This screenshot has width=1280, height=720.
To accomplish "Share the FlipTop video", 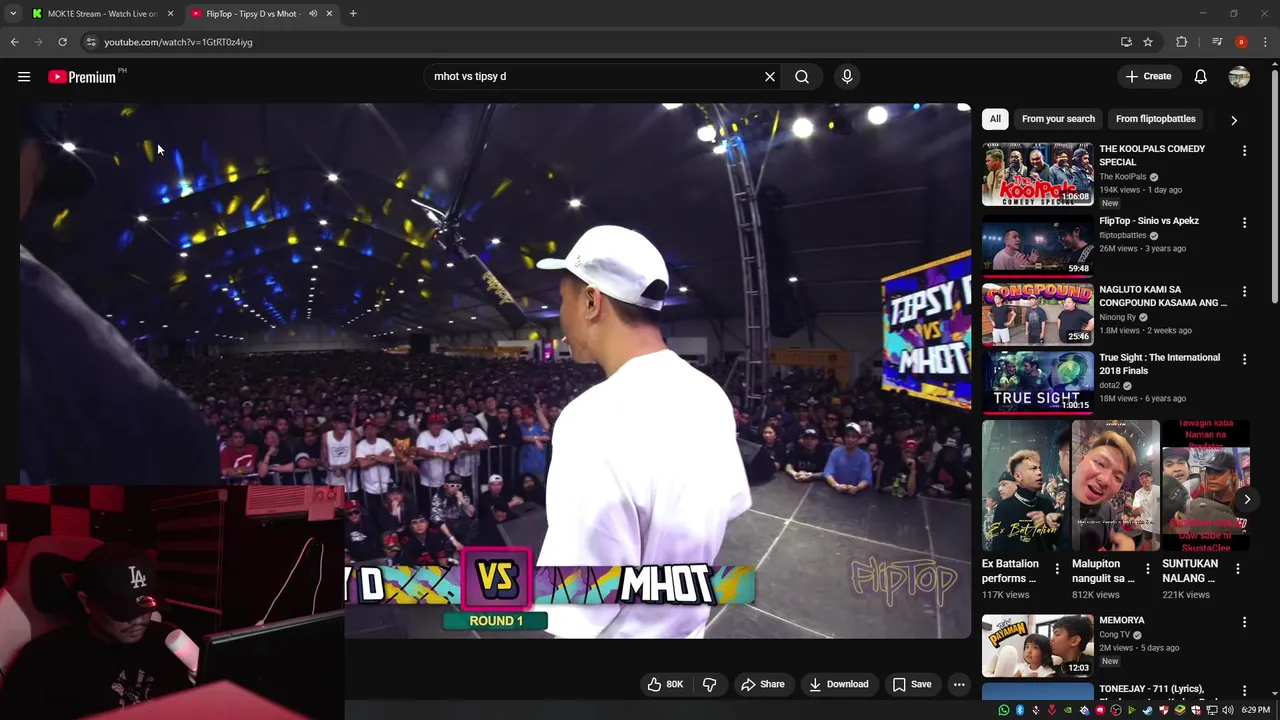I will (x=762, y=684).
